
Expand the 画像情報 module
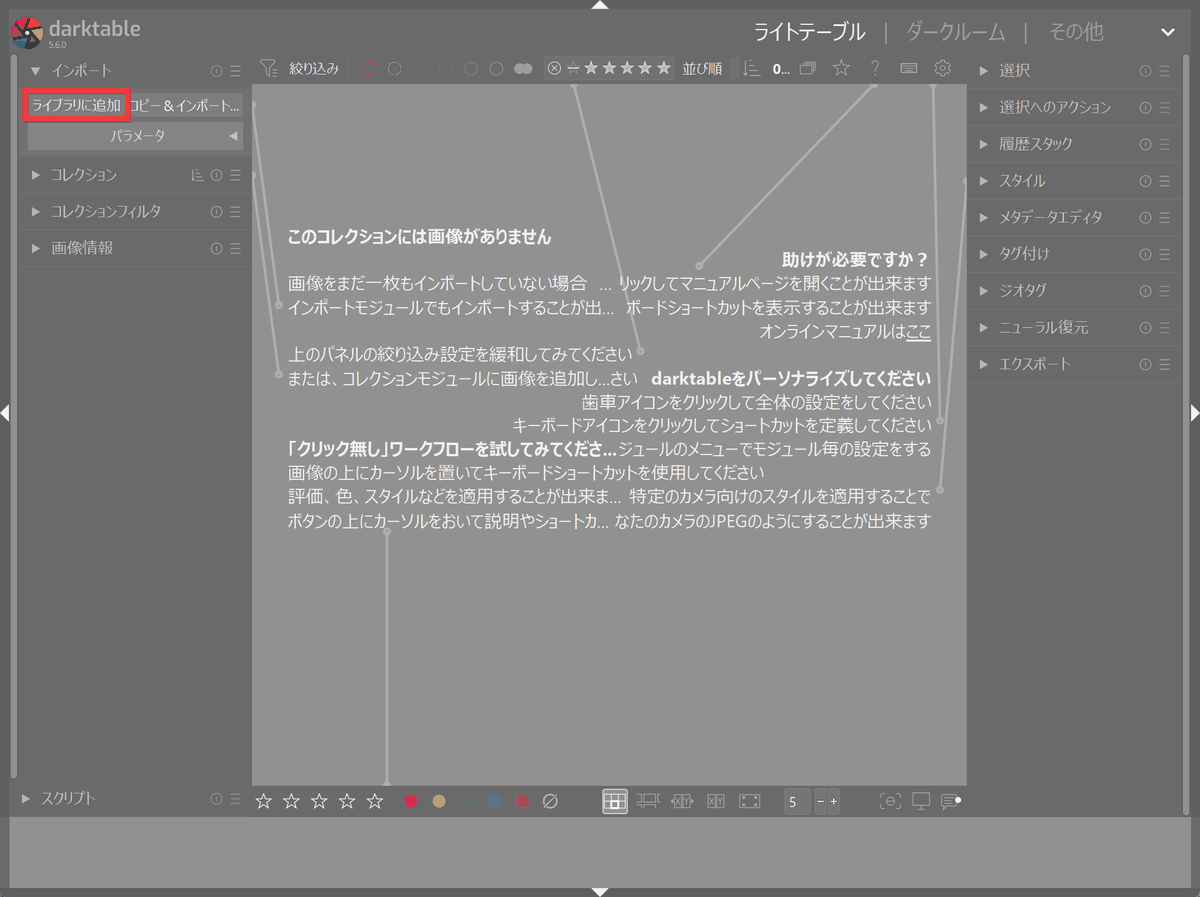pyautogui.click(x=36, y=248)
